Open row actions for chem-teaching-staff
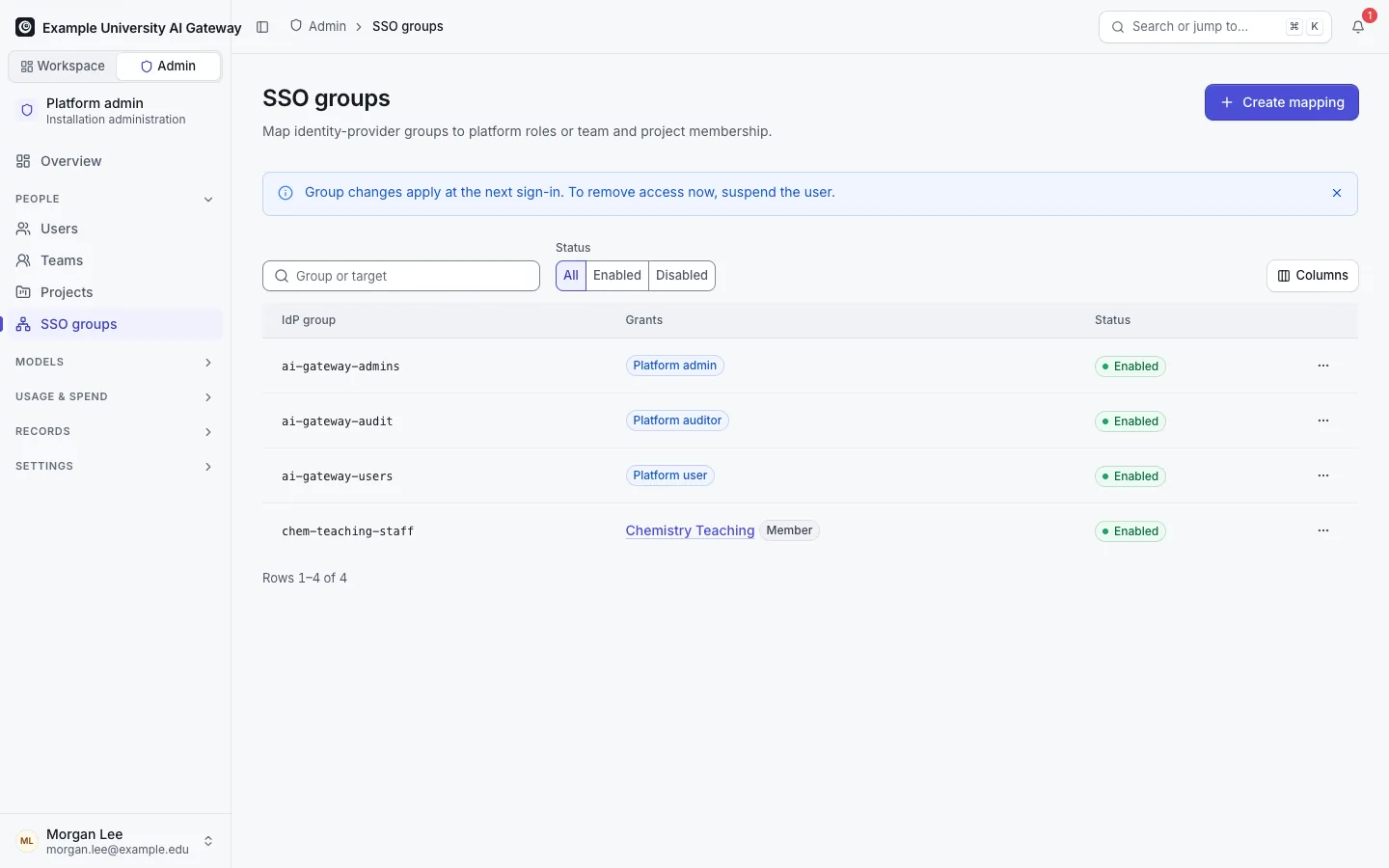The width and height of the screenshot is (1389, 868). (x=1323, y=530)
